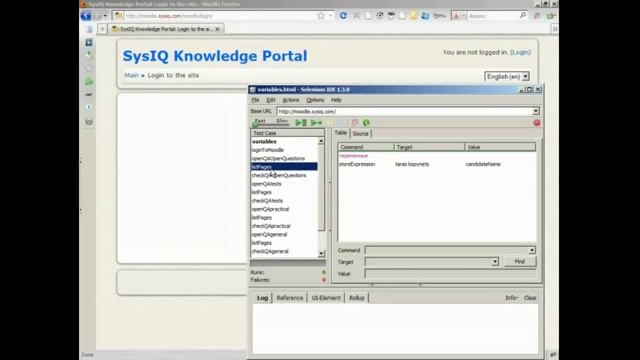
Task: Click the candidateName value cell
Action: pyautogui.click(x=483, y=164)
